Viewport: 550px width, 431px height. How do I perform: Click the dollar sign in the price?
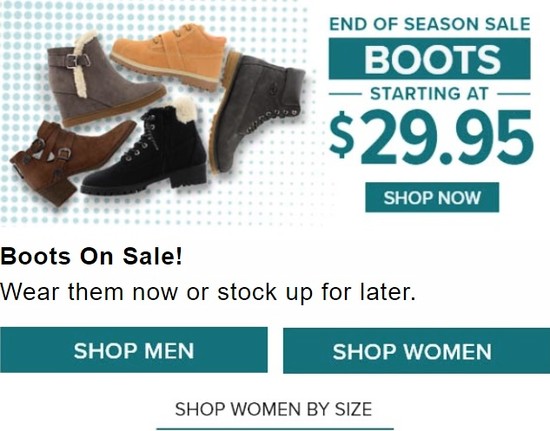click(x=342, y=135)
